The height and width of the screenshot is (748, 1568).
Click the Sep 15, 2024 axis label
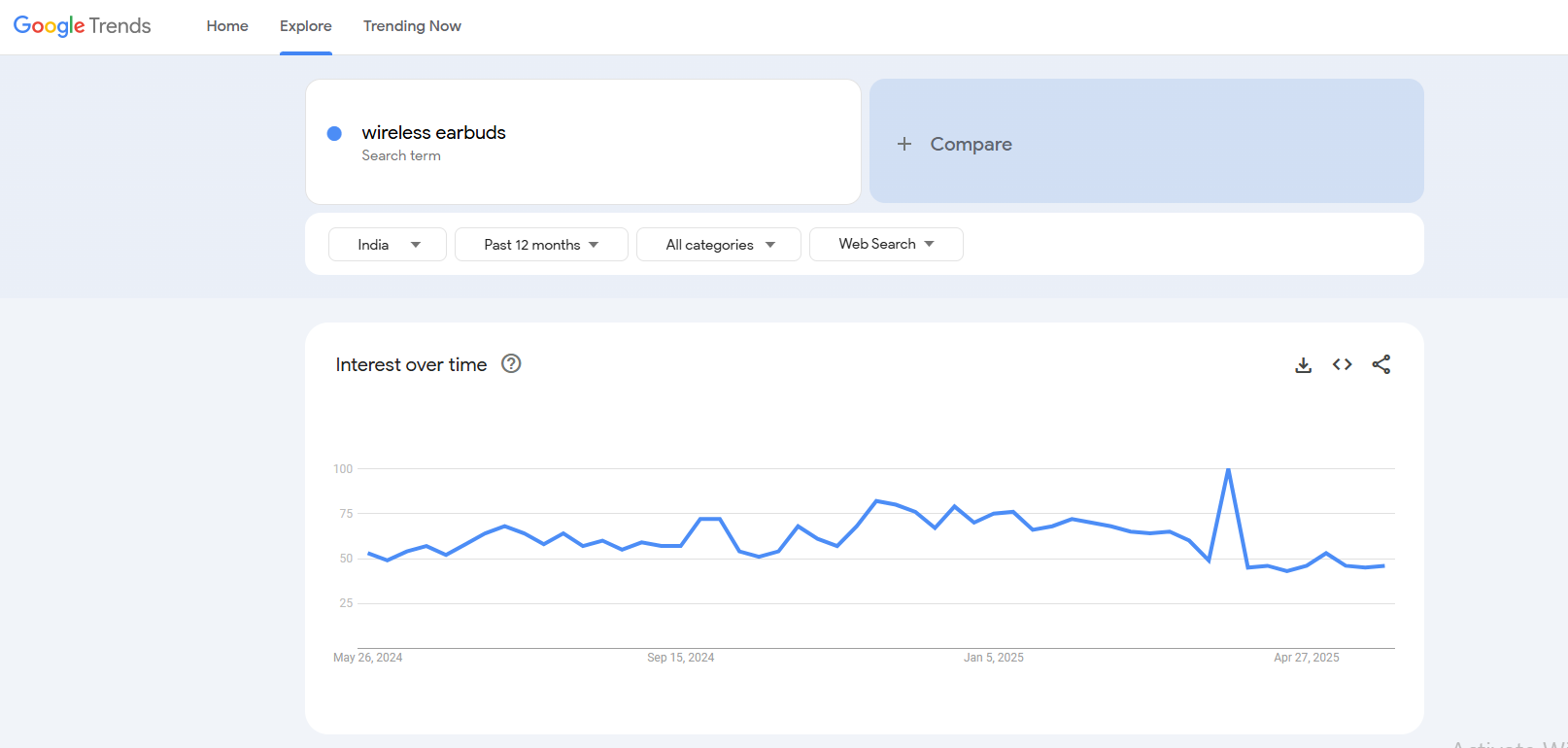pyautogui.click(x=680, y=658)
